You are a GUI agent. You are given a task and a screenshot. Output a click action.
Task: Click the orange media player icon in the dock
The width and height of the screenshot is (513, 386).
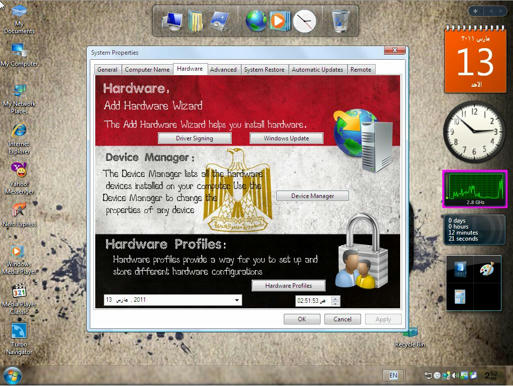(279, 21)
